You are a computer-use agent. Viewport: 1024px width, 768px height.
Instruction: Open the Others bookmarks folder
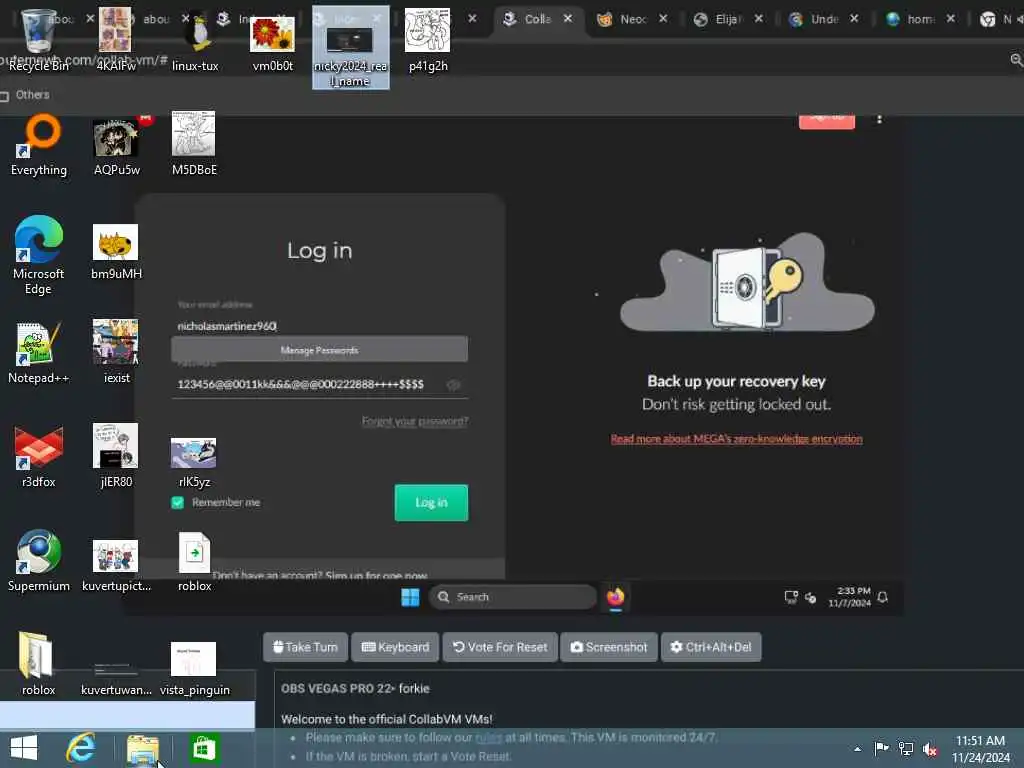pyautogui.click(x=26, y=95)
